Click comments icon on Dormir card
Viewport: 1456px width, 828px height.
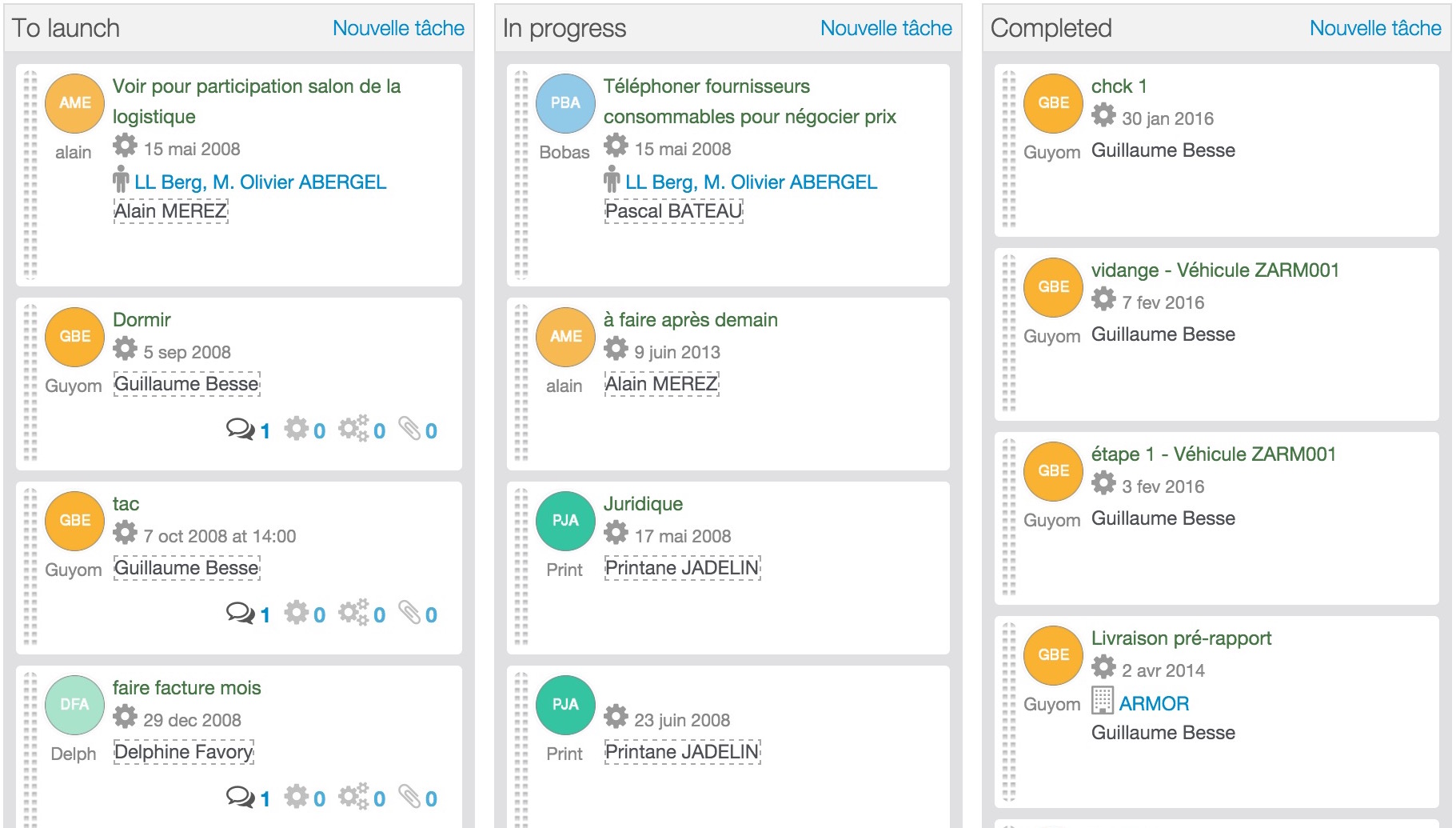[x=239, y=430]
